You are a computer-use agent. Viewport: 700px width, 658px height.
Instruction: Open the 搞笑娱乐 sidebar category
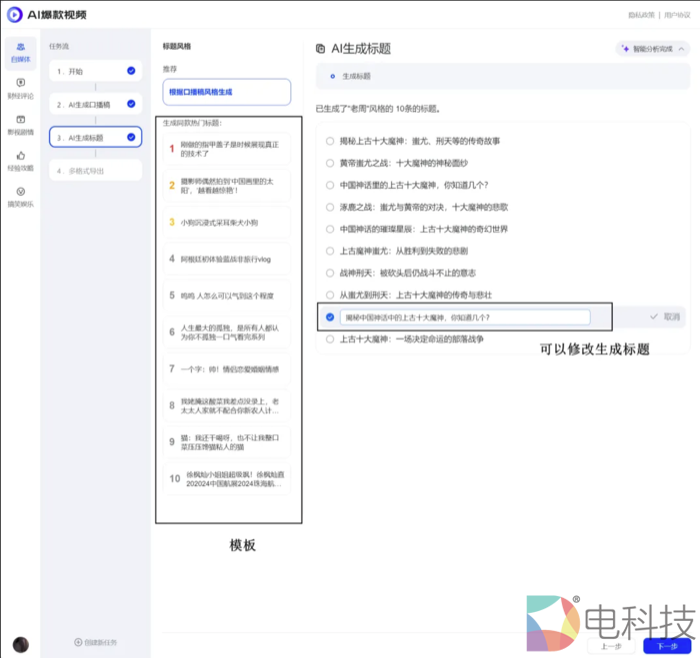click(x=20, y=196)
